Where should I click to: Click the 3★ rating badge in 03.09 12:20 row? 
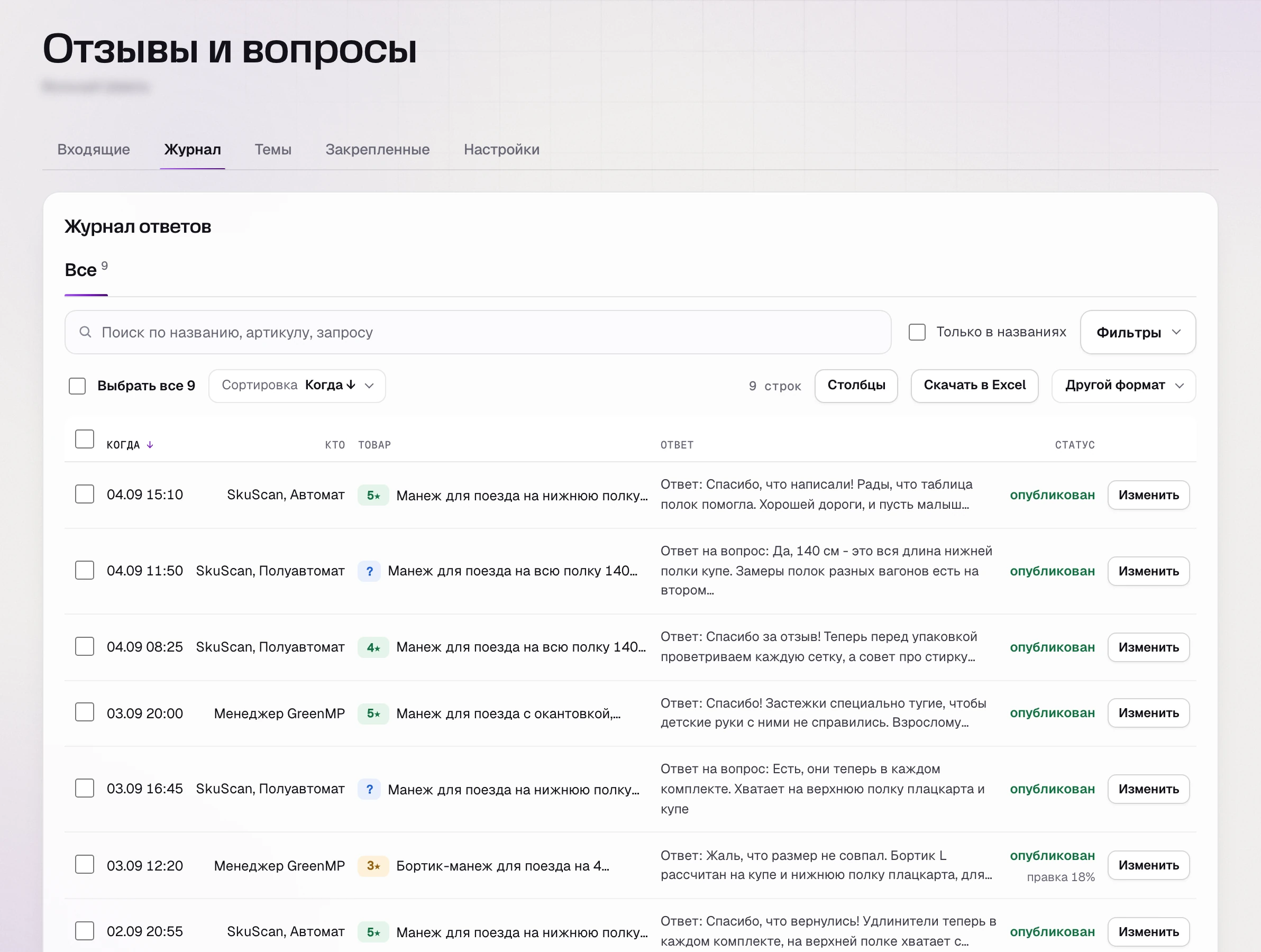pos(373,866)
